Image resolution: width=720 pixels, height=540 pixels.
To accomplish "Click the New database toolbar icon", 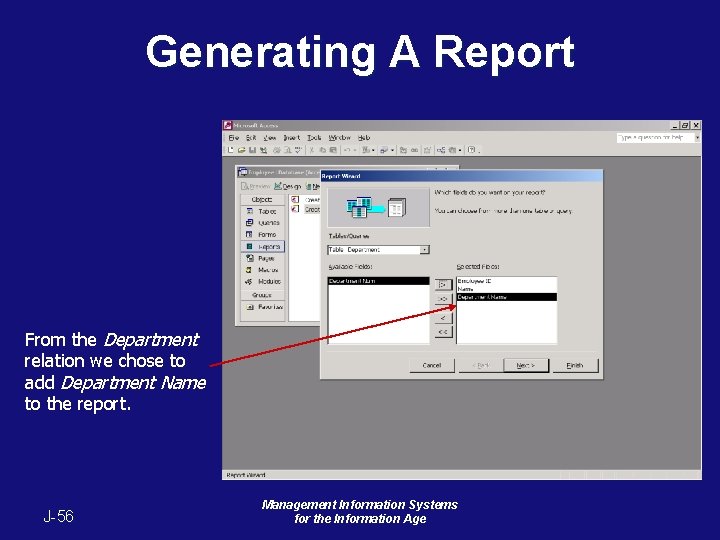I will (231, 150).
